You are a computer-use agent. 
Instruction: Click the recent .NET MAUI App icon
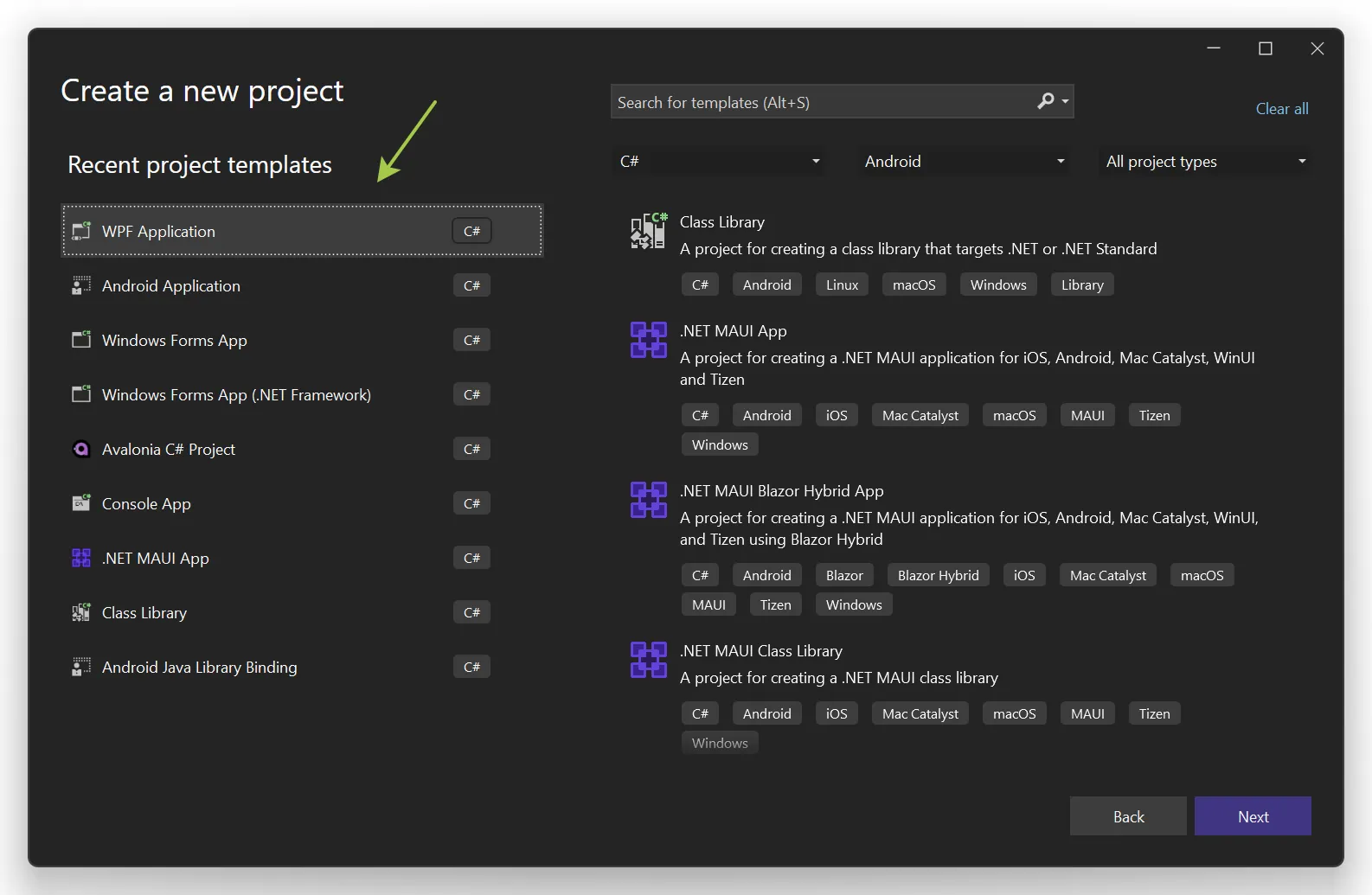(x=81, y=558)
